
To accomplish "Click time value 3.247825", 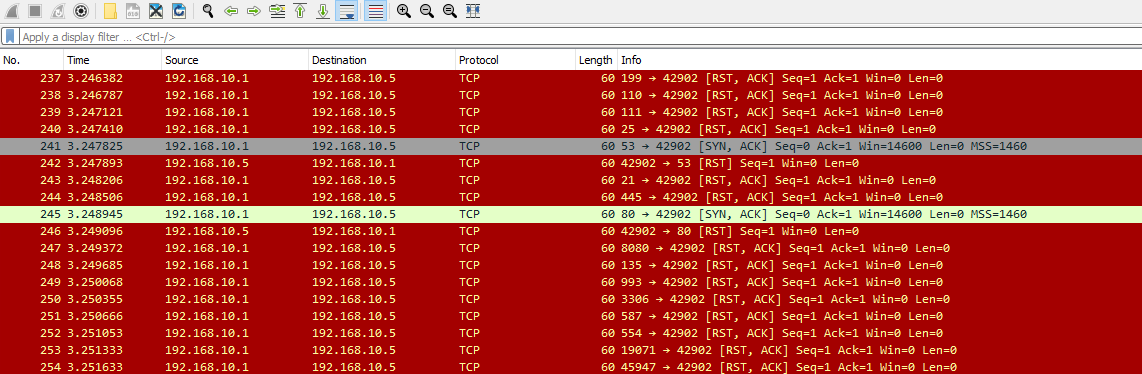I will [x=94, y=146].
